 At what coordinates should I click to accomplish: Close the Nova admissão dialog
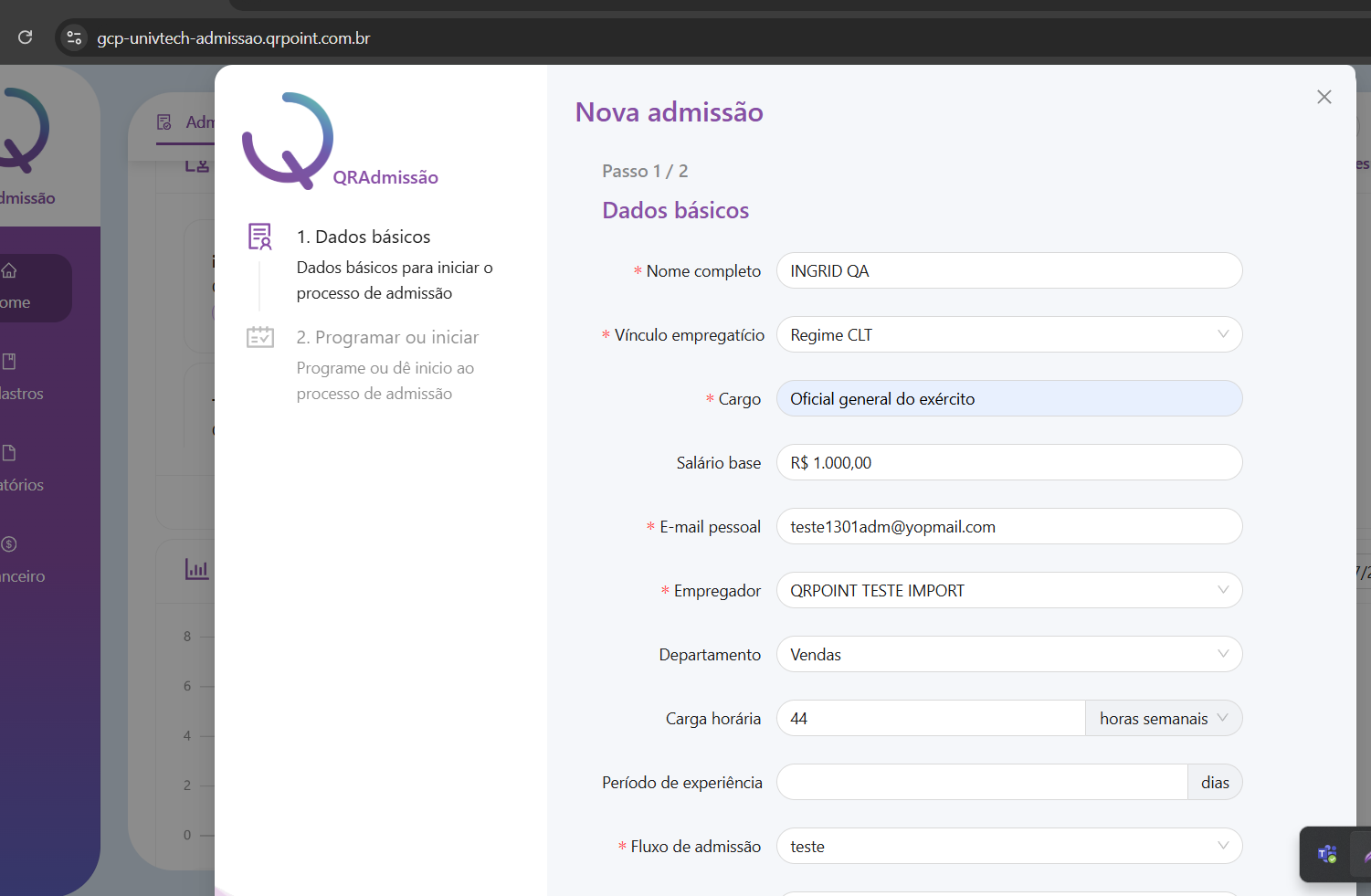[x=1324, y=97]
